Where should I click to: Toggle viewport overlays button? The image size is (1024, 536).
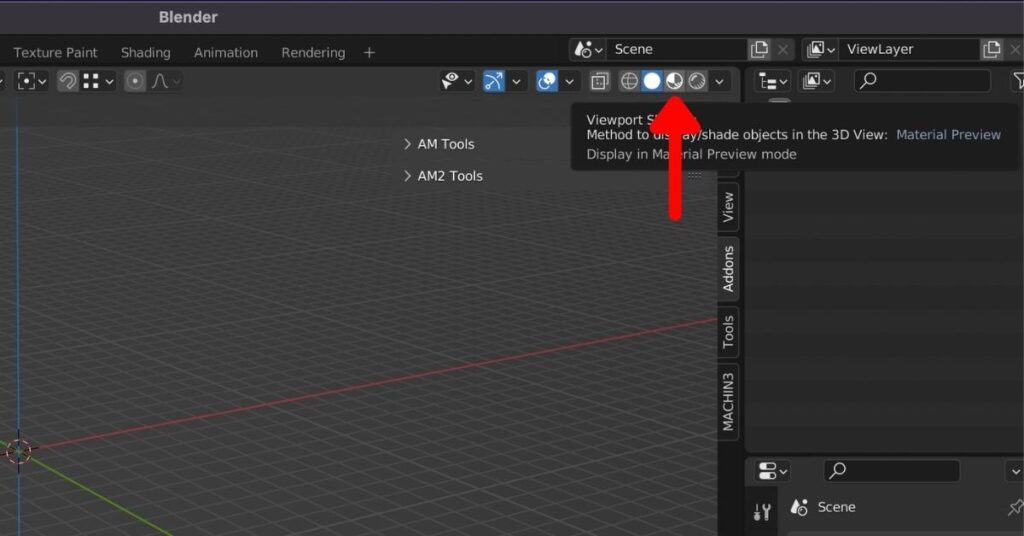tap(547, 81)
